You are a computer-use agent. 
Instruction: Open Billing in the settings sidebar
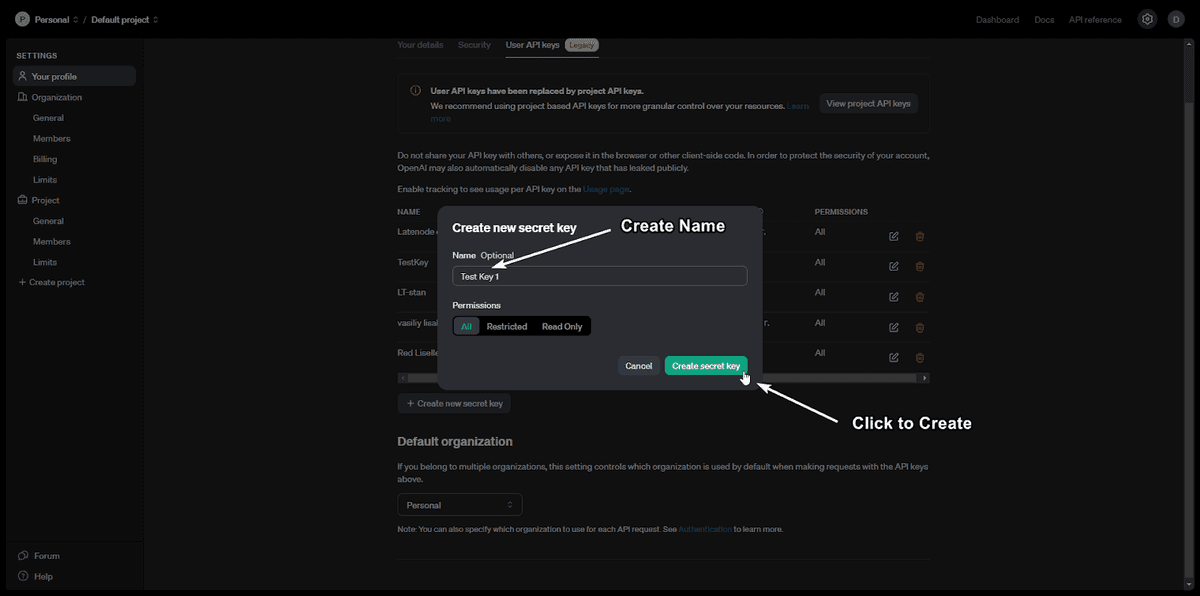(x=45, y=159)
